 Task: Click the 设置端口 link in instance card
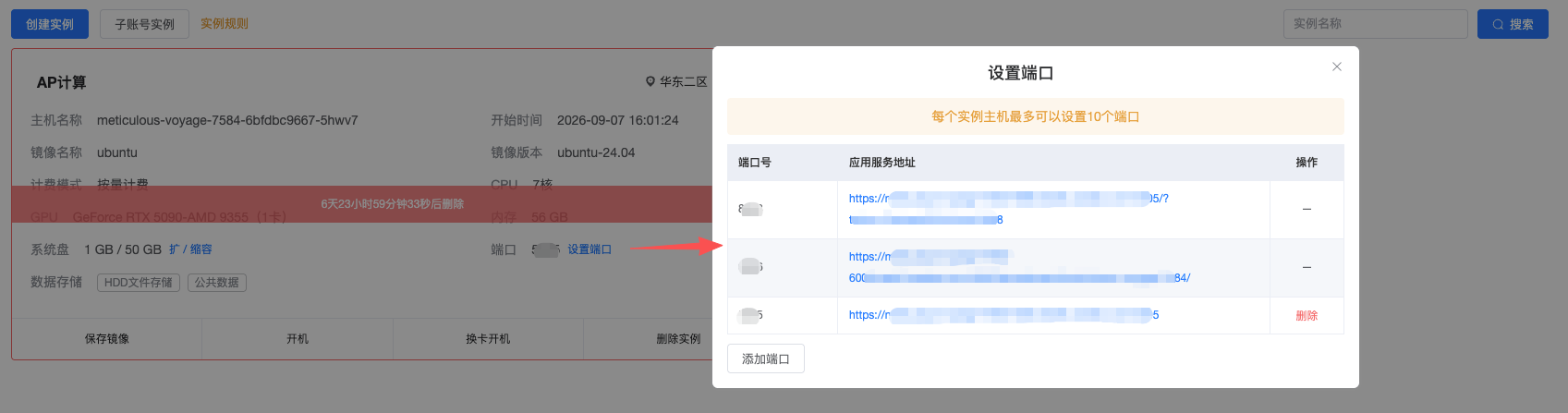click(590, 249)
